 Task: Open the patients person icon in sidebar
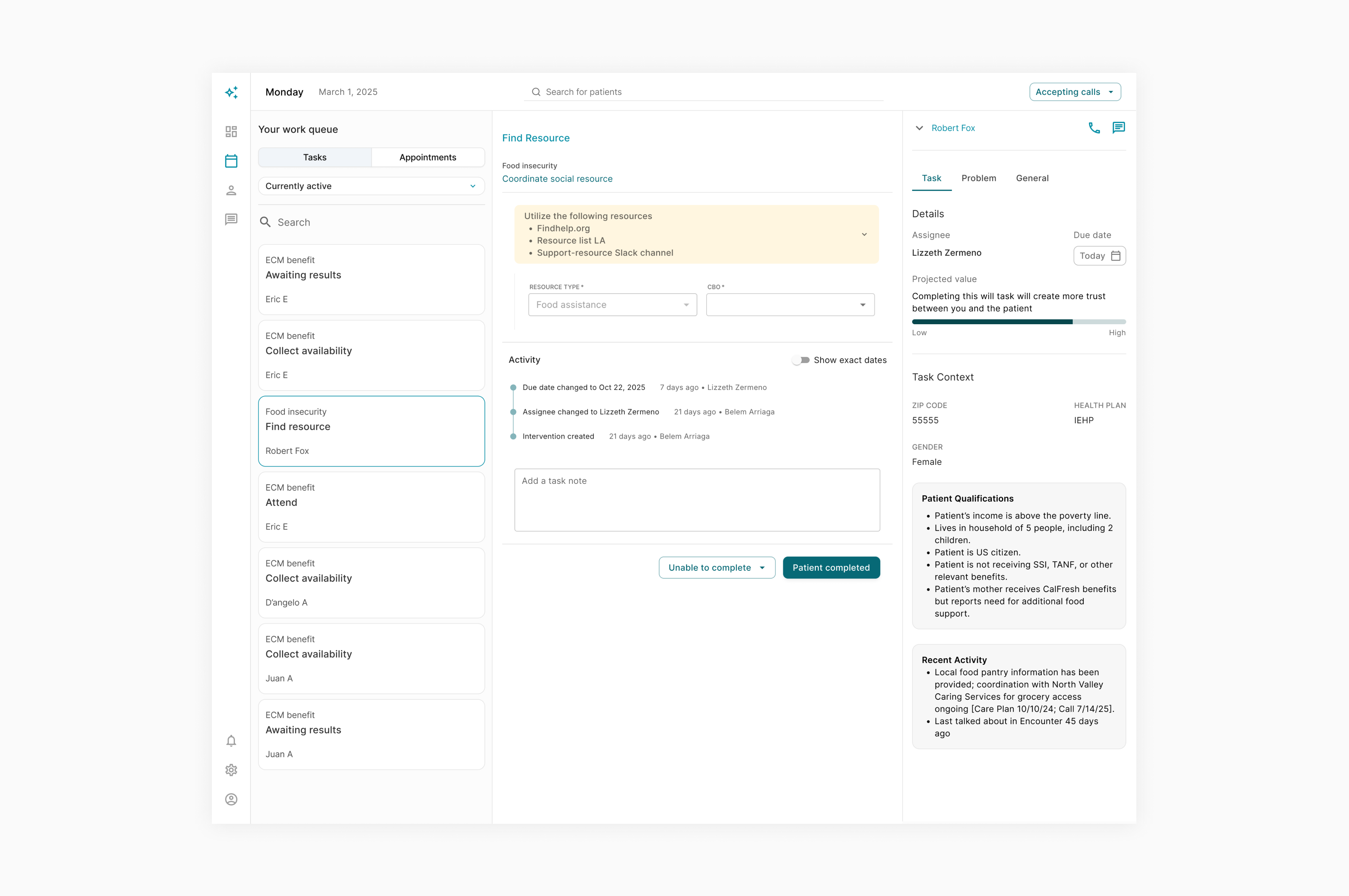point(231,190)
